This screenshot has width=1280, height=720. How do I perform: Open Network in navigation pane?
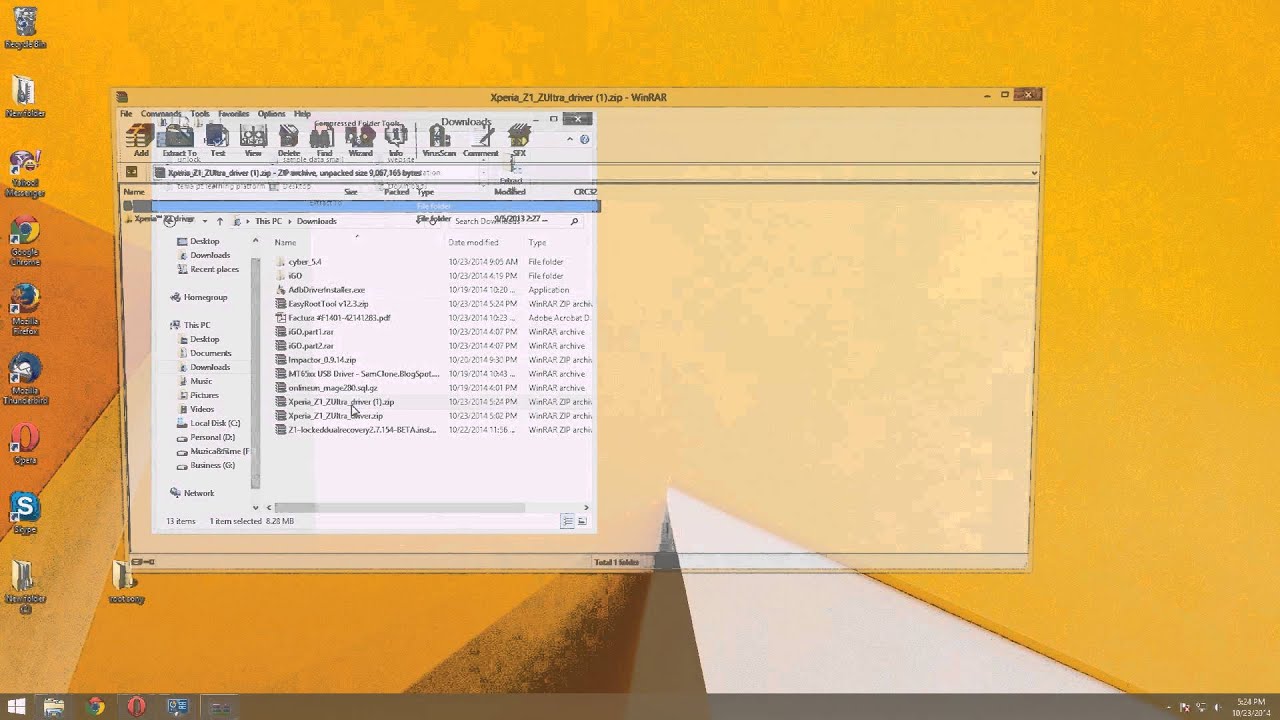(199, 493)
